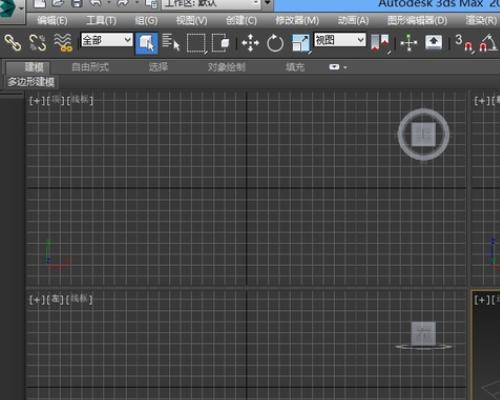Screen dimensions: 500x400
Task: Open the 编辑(E) menu
Action: tap(52, 21)
